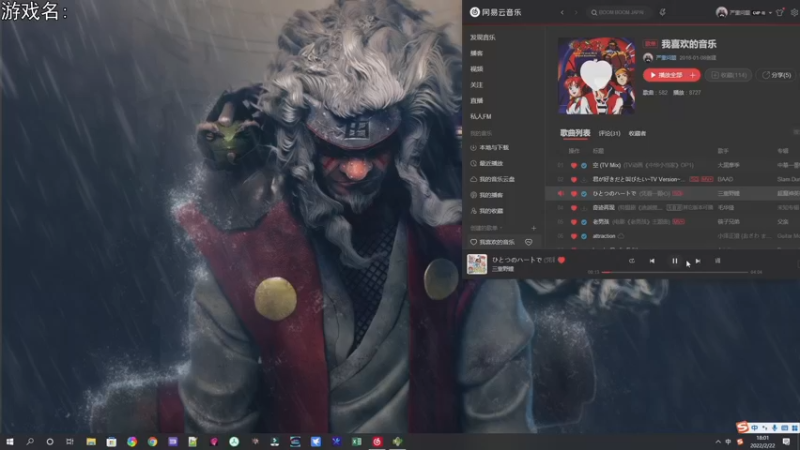Open local and downloads in sidebar
The height and width of the screenshot is (450, 800).
489,147
